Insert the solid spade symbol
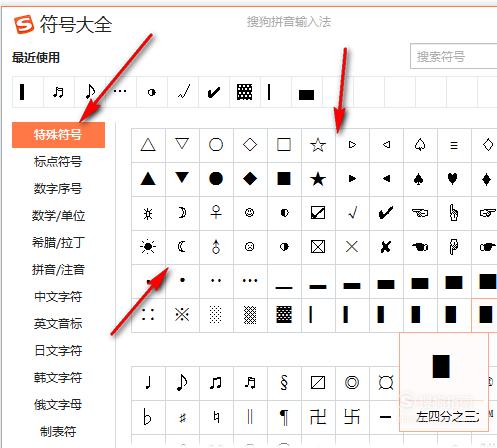 point(420,179)
